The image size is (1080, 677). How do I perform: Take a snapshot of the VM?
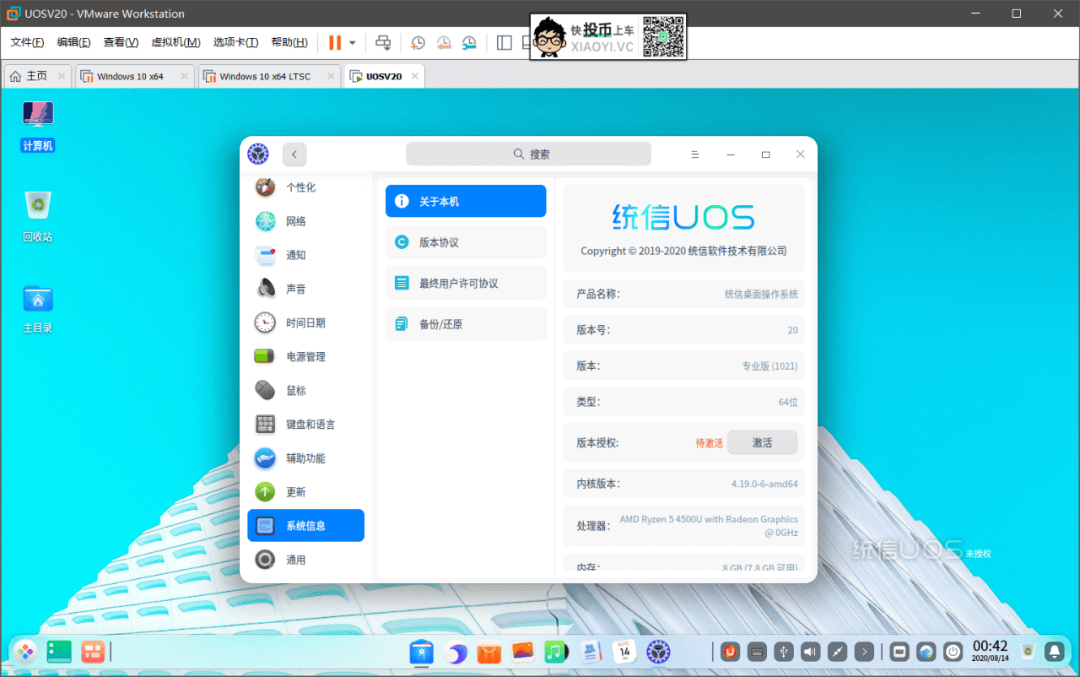[x=417, y=43]
